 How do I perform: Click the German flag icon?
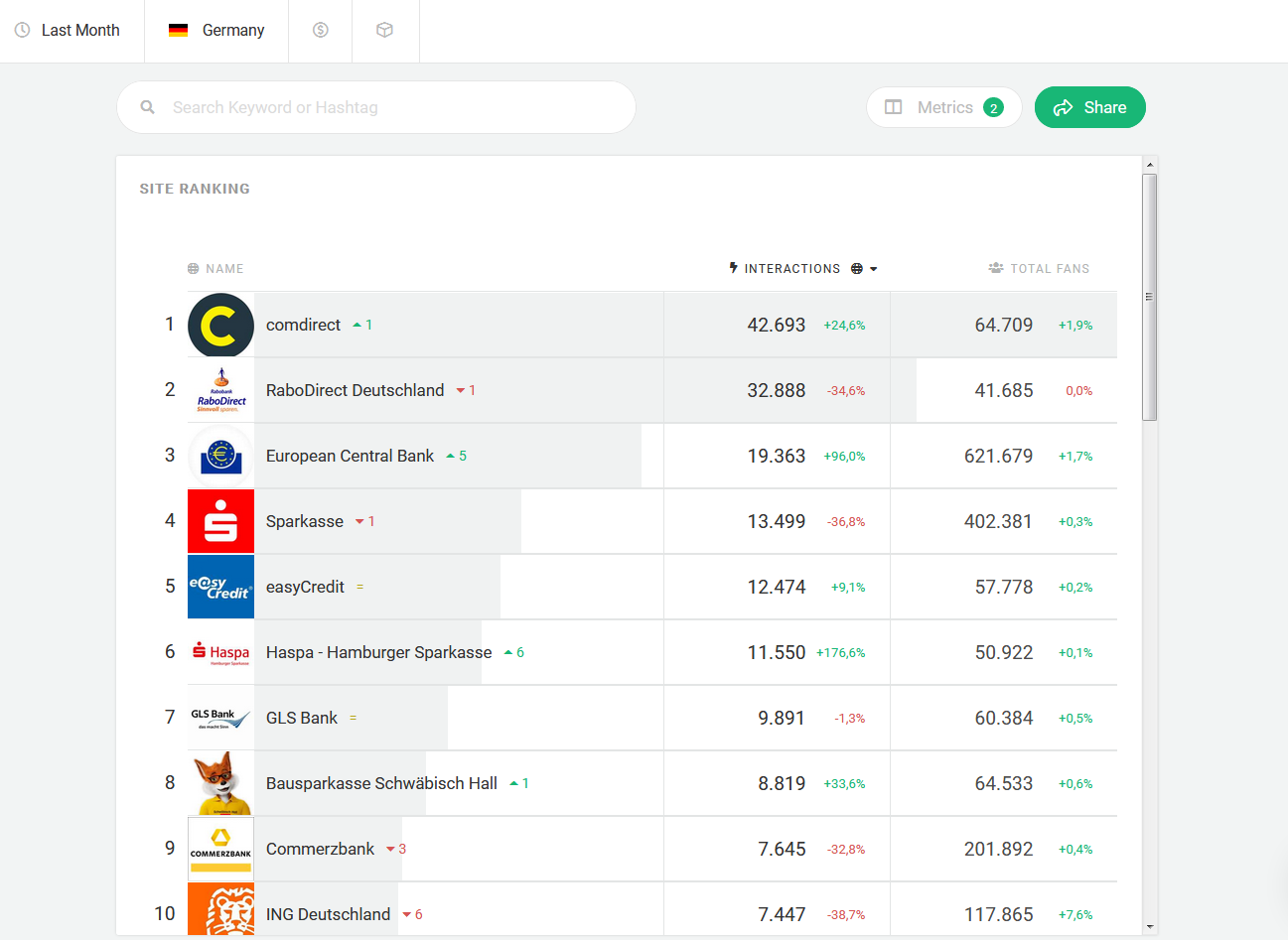pos(179,31)
